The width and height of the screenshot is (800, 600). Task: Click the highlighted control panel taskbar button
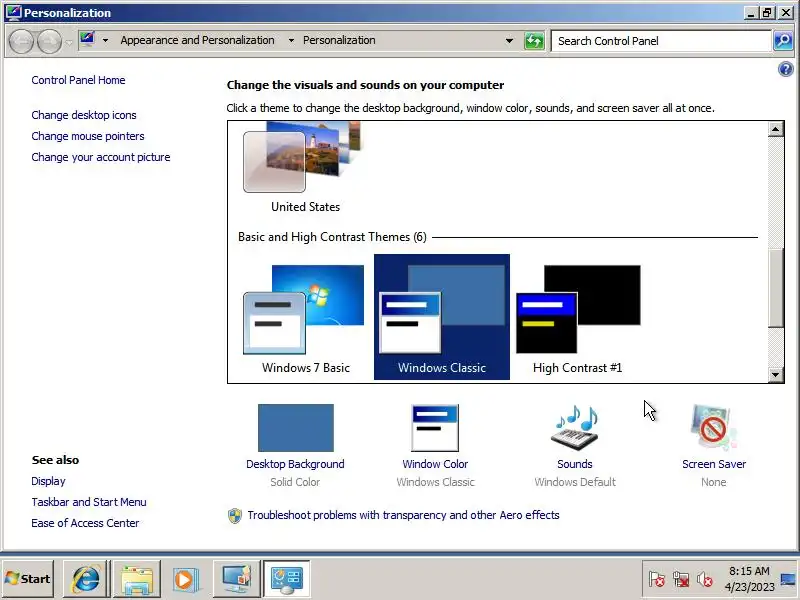286,579
